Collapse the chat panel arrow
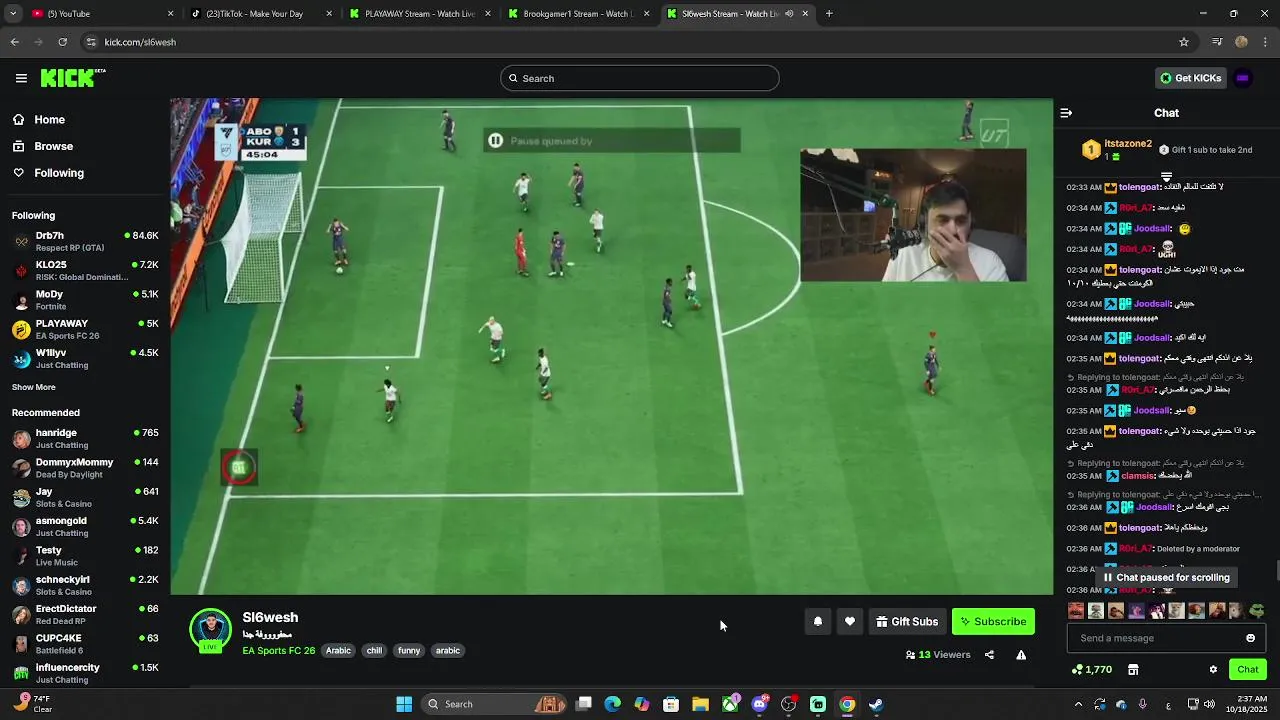This screenshot has height=720, width=1280. point(1066,113)
